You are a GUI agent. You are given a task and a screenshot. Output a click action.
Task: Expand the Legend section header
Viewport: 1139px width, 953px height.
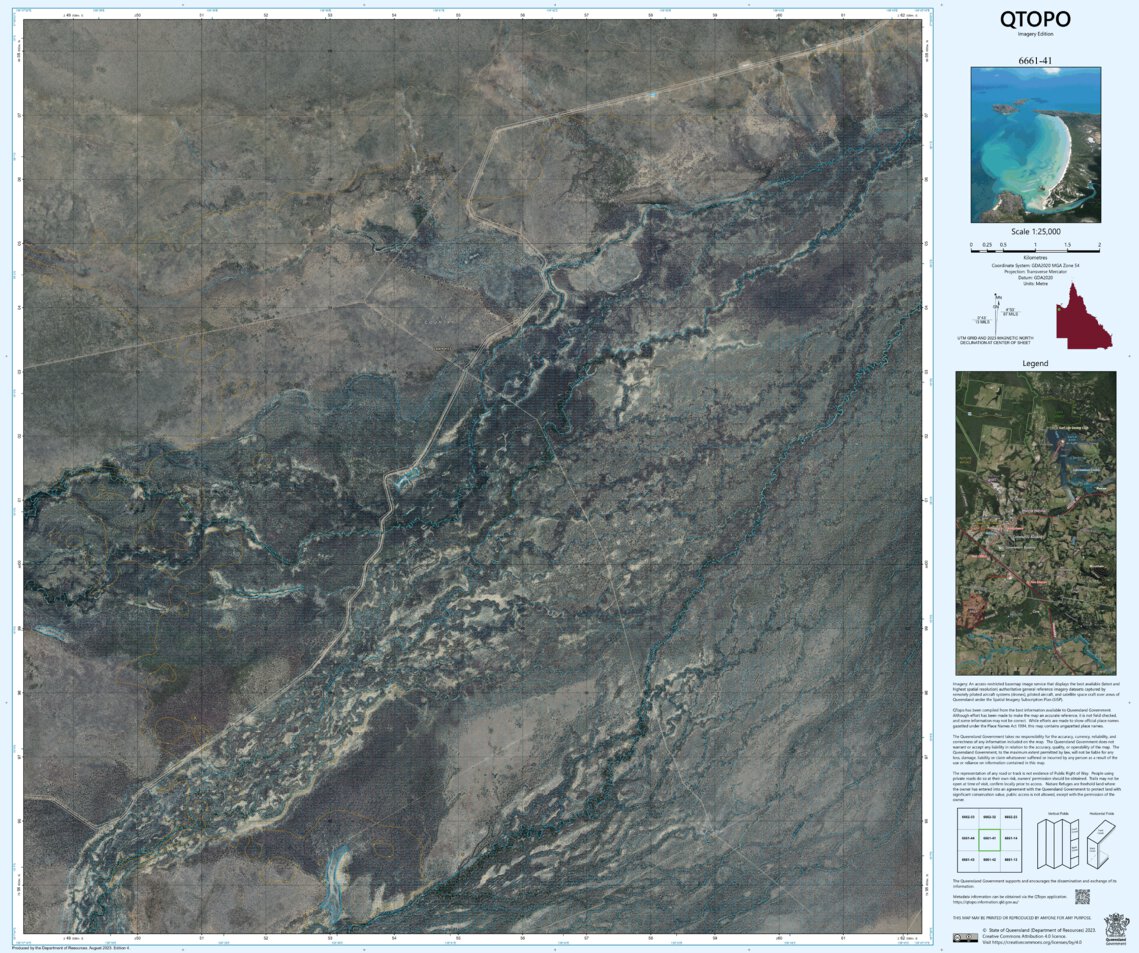click(1035, 363)
